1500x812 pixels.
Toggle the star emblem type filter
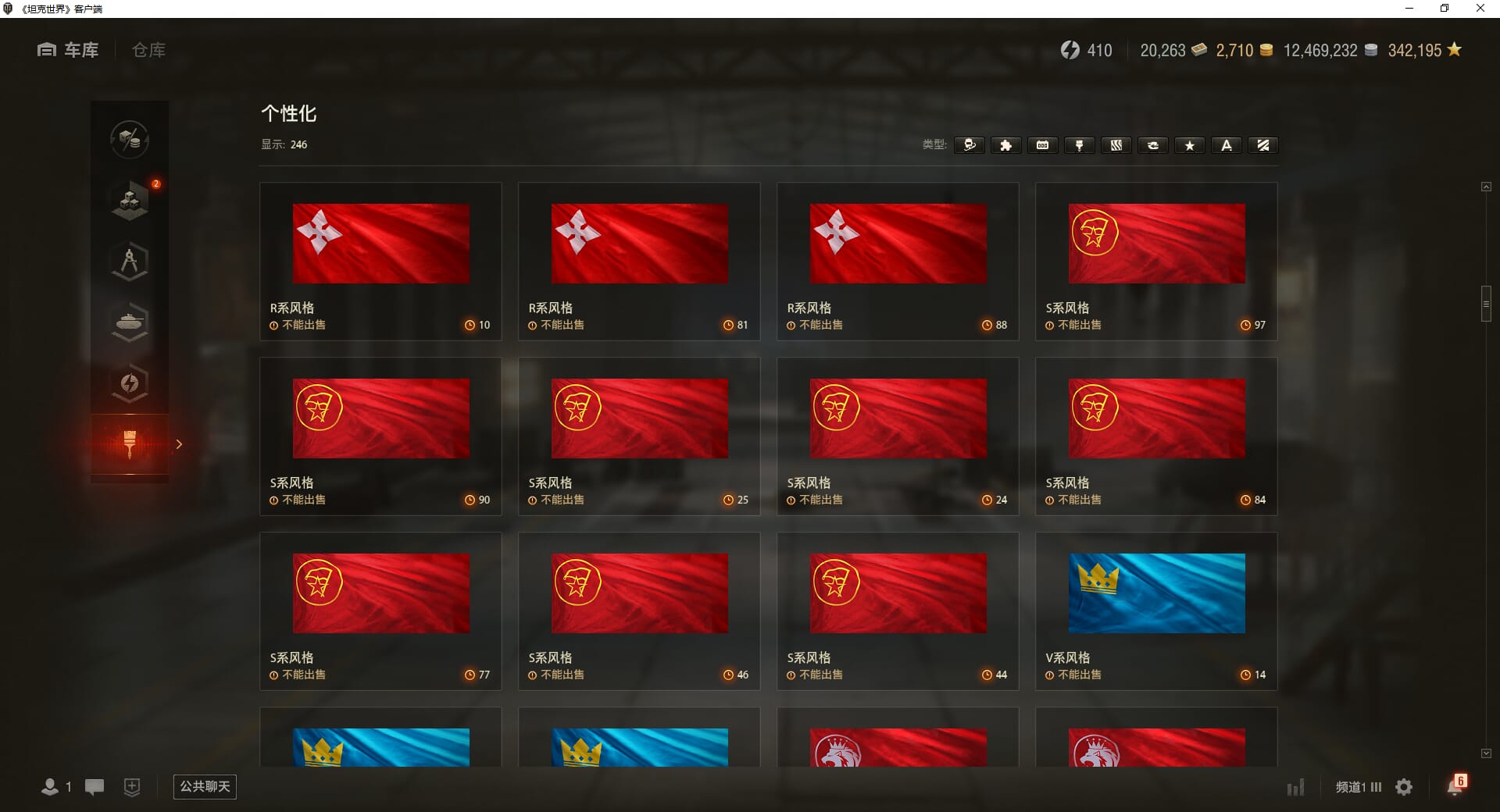pos(1190,145)
